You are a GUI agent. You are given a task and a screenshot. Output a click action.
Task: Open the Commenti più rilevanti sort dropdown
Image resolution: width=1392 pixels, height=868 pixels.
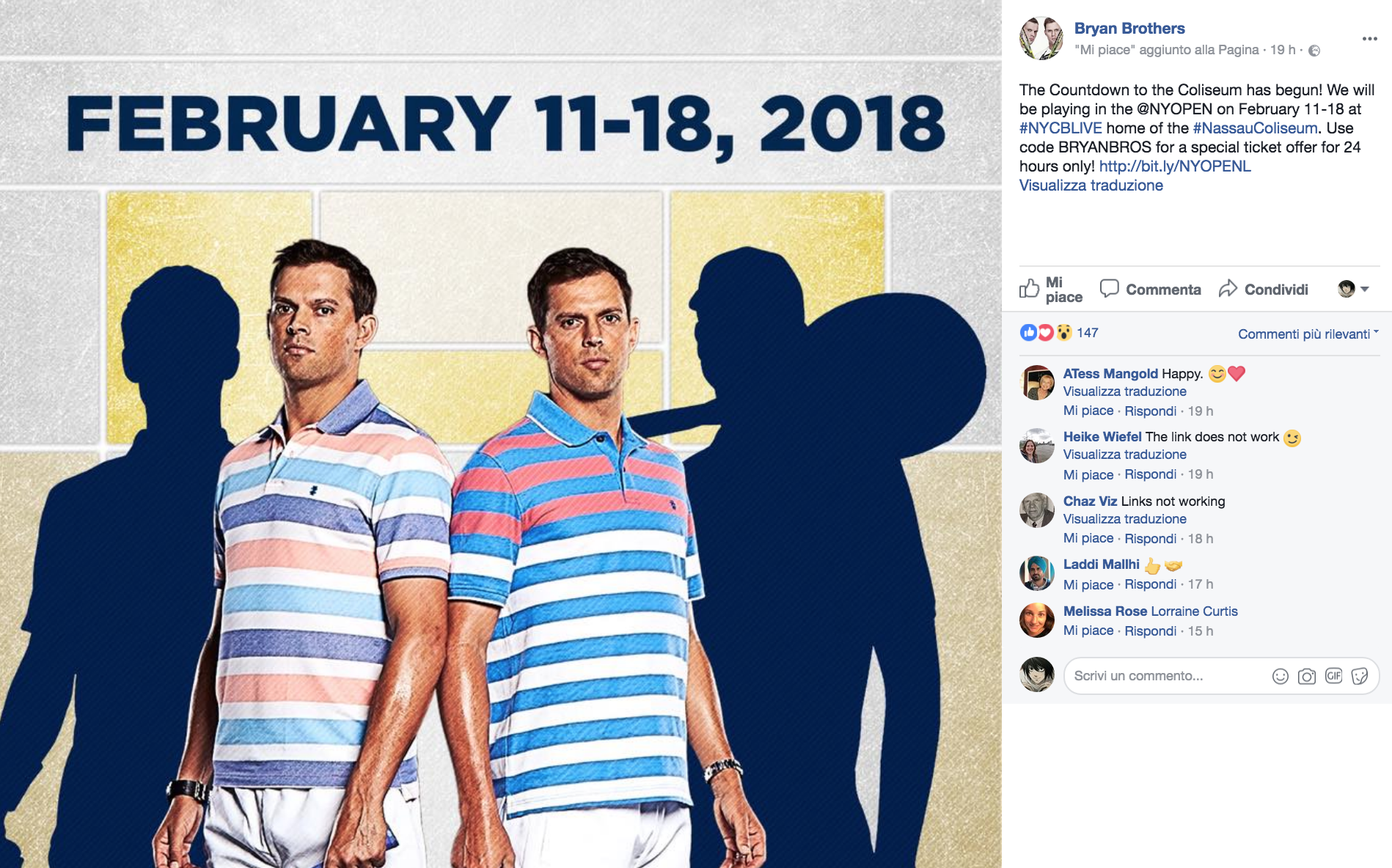(1308, 334)
